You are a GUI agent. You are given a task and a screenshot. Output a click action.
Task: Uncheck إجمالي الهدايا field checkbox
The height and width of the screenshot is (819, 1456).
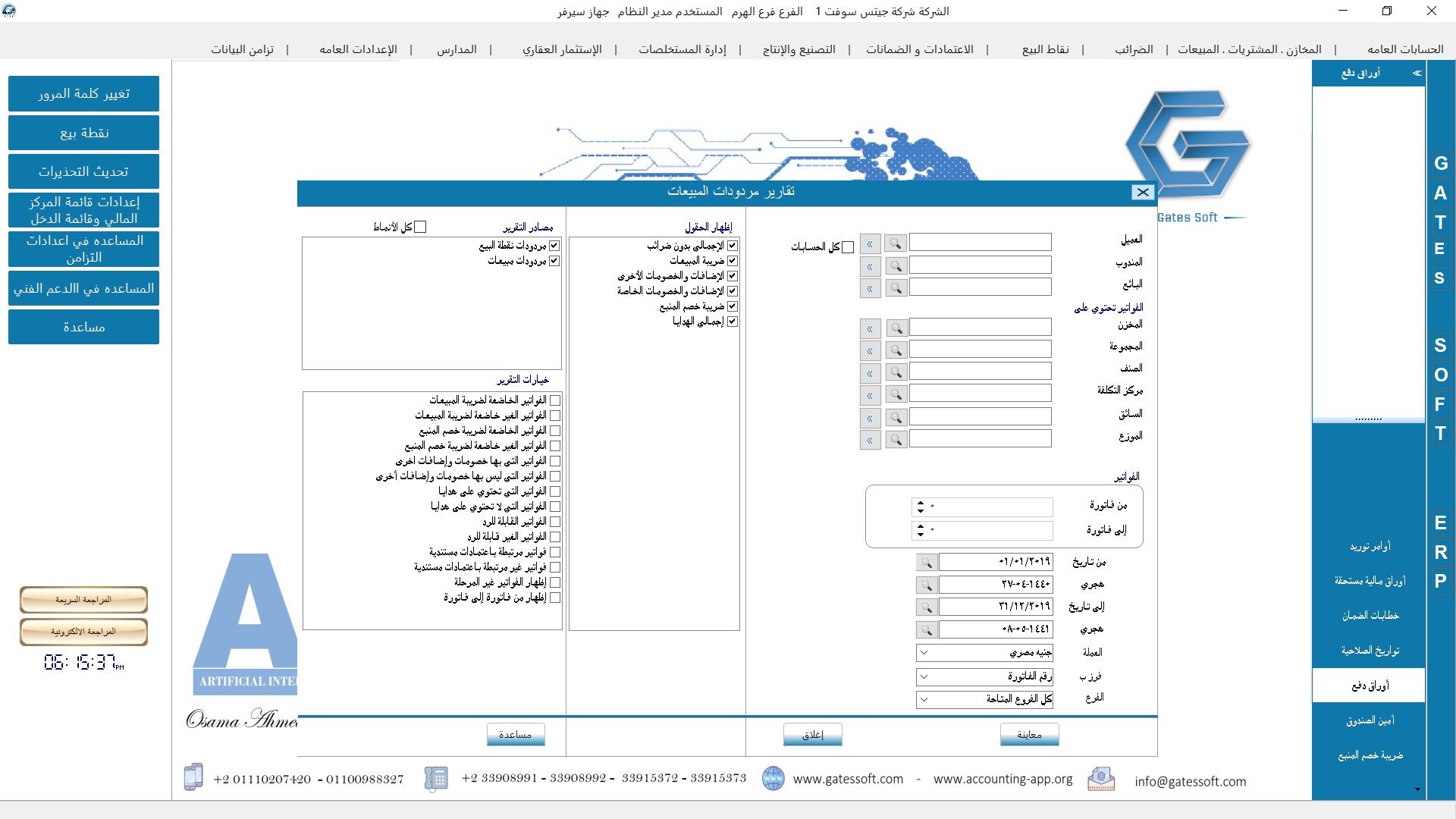pyautogui.click(x=733, y=322)
